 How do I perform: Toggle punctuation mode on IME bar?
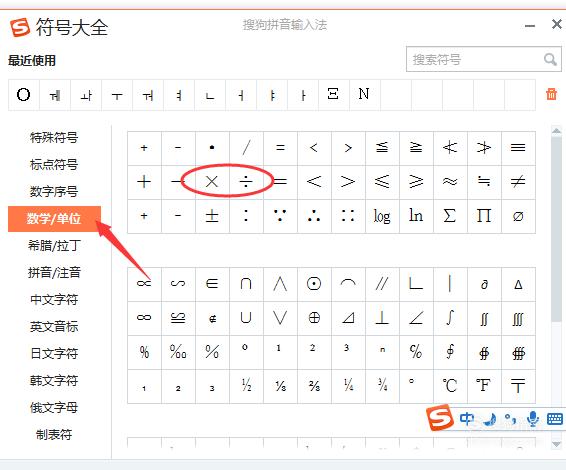click(510, 419)
